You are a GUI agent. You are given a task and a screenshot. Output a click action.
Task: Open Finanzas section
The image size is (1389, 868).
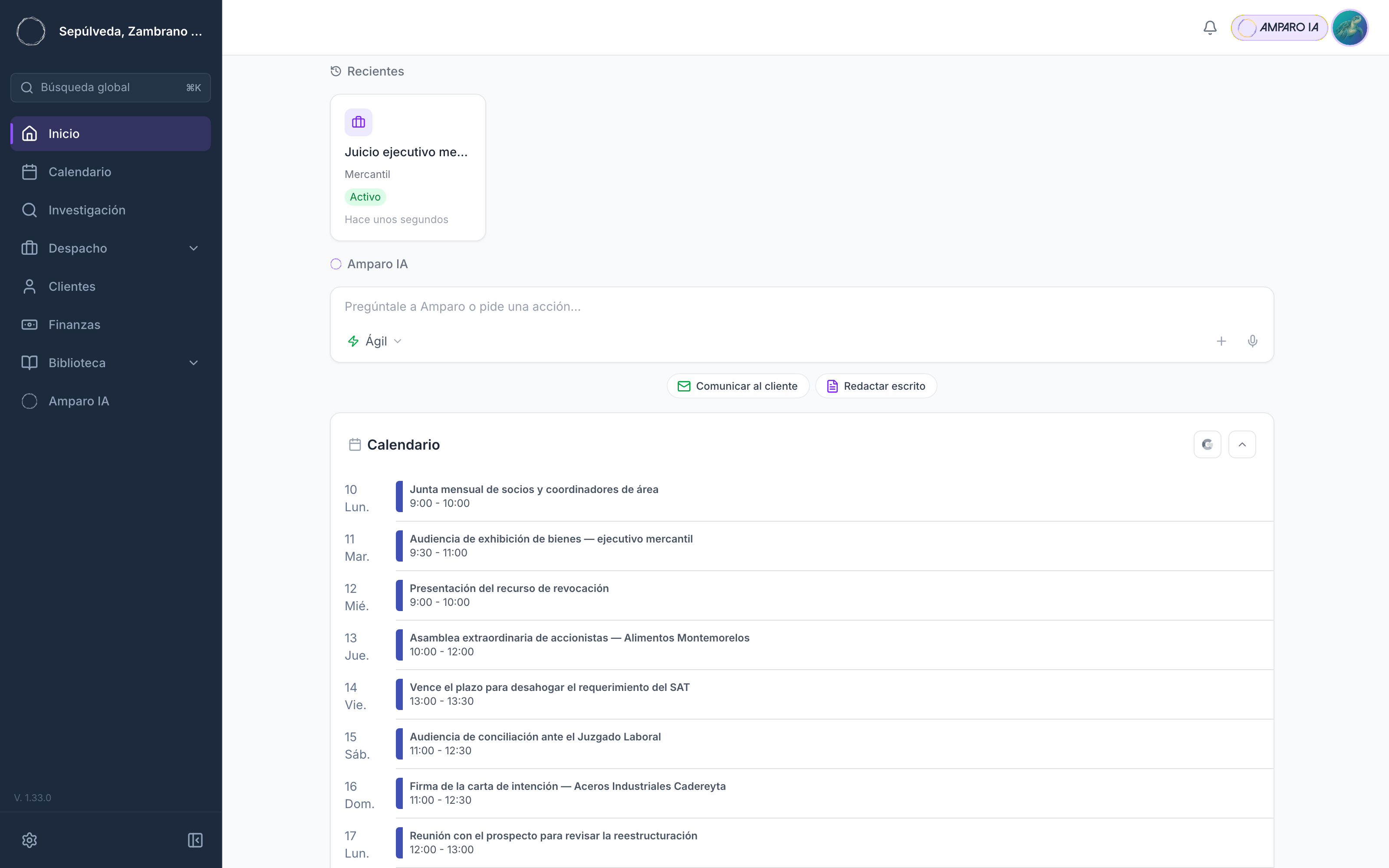click(x=111, y=324)
